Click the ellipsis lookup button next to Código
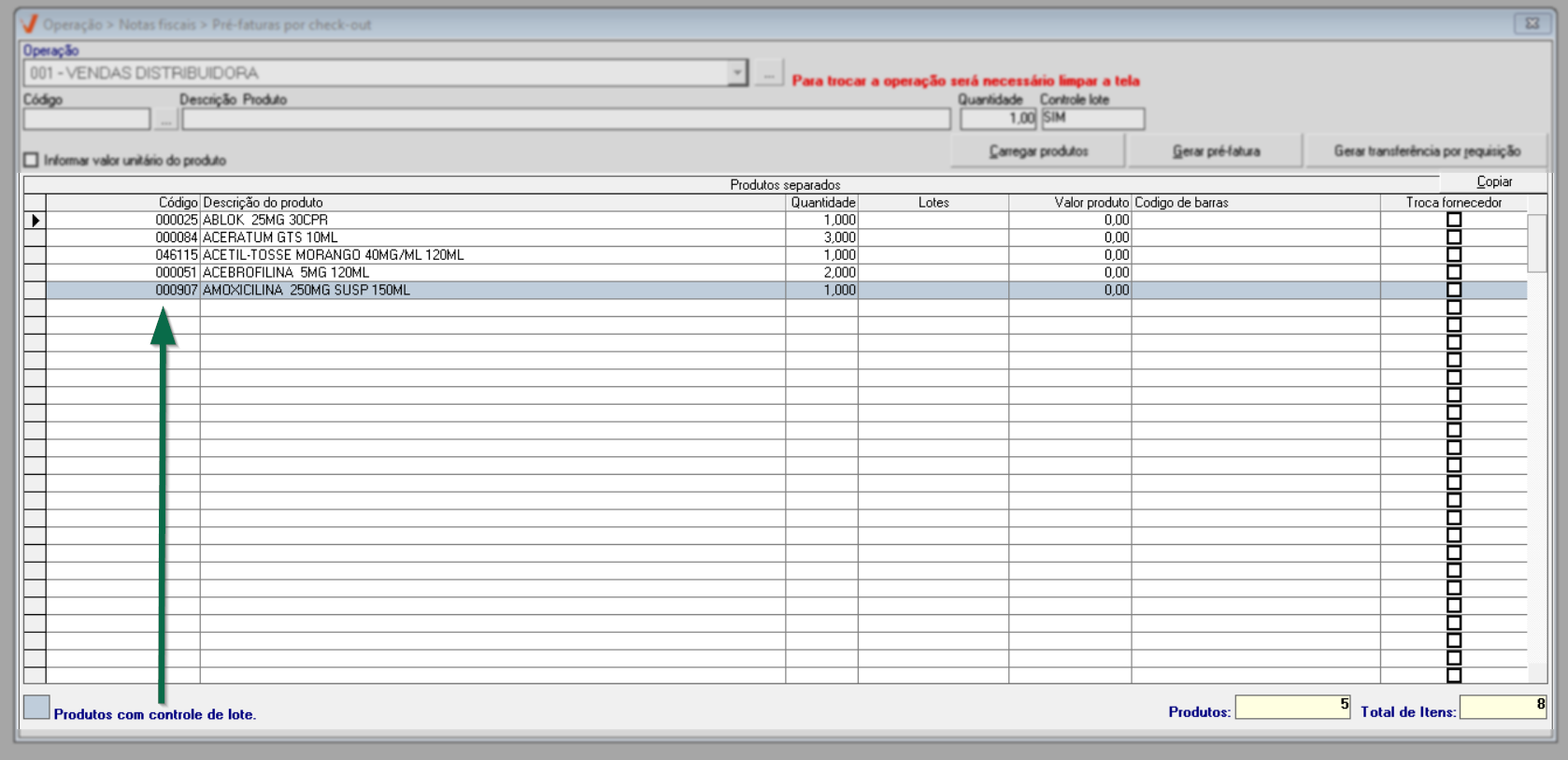Screen dimensions: 1568x760 [165, 120]
